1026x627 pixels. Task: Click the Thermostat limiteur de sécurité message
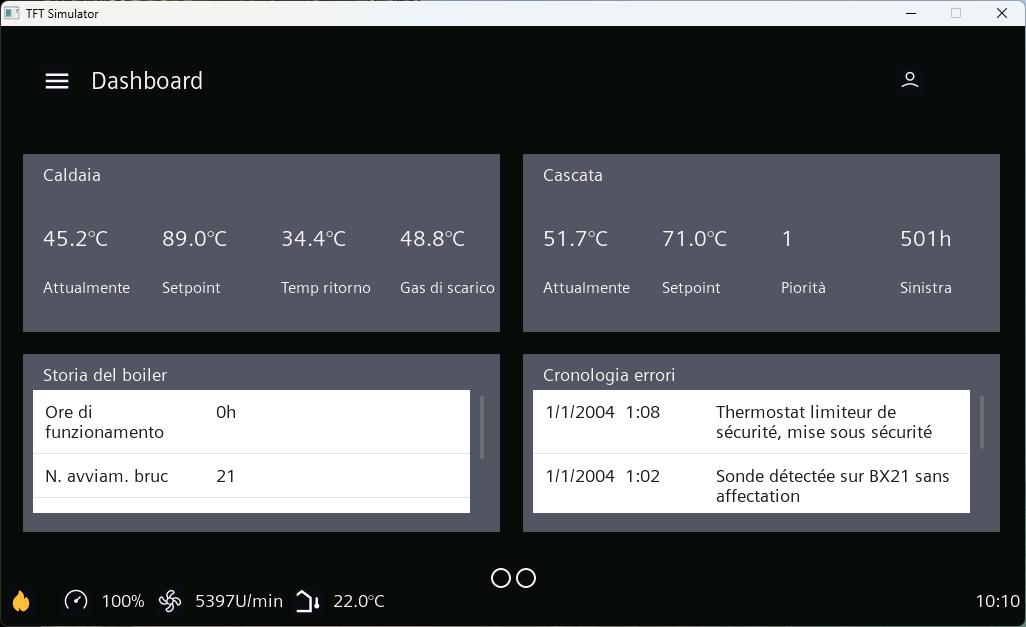click(x=824, y=422)
